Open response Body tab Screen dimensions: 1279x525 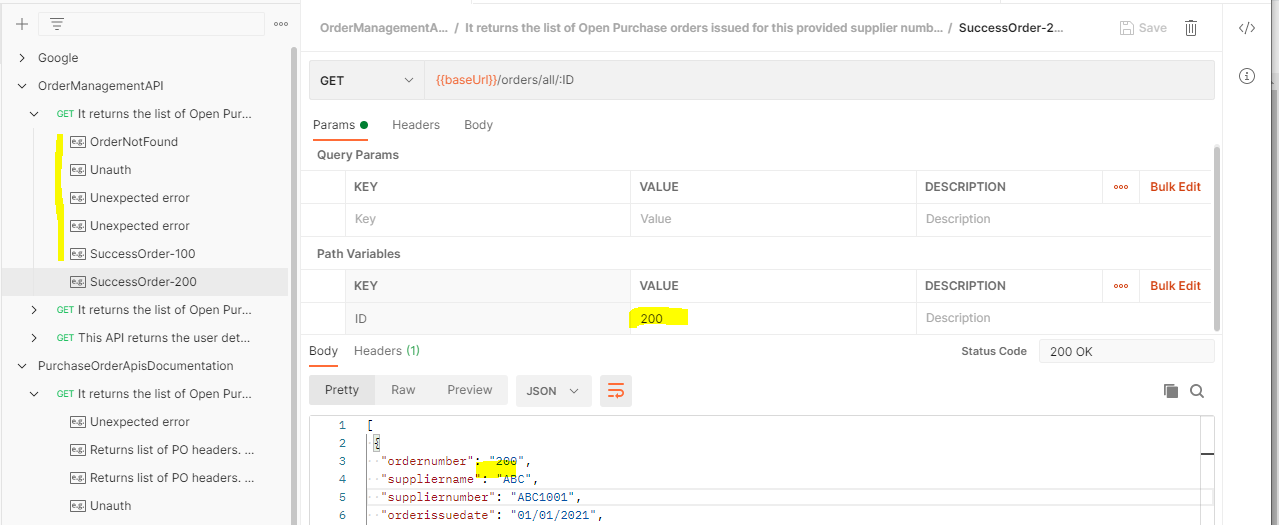pyautogui.click(x=323, y=351)
